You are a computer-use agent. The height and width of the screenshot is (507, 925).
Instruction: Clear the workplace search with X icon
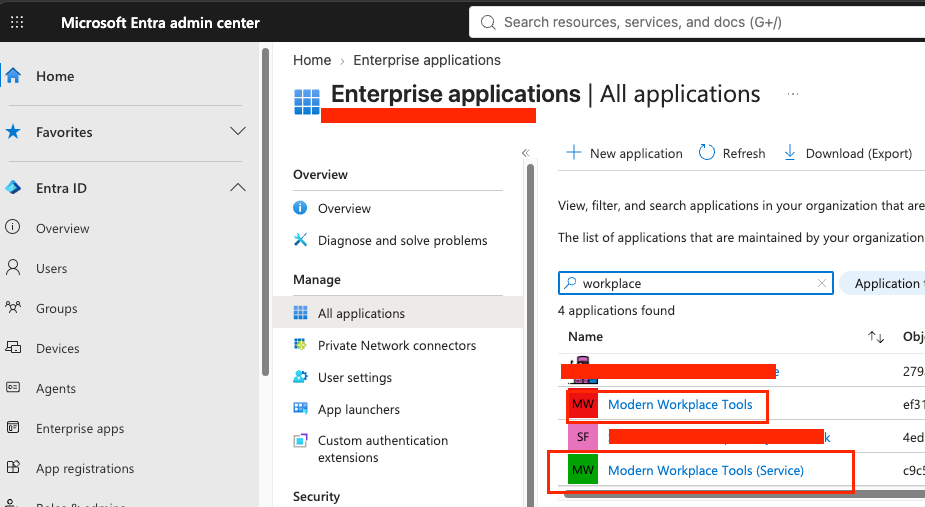click(822, 283)
